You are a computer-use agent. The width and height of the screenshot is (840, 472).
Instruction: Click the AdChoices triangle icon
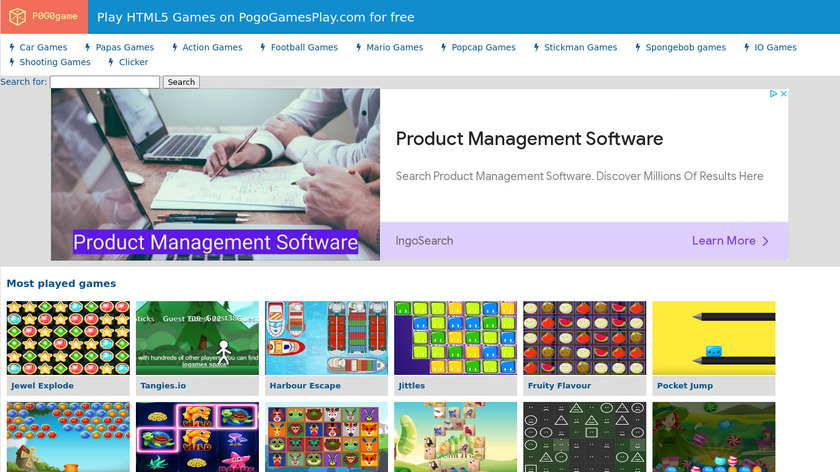[773, 94]
